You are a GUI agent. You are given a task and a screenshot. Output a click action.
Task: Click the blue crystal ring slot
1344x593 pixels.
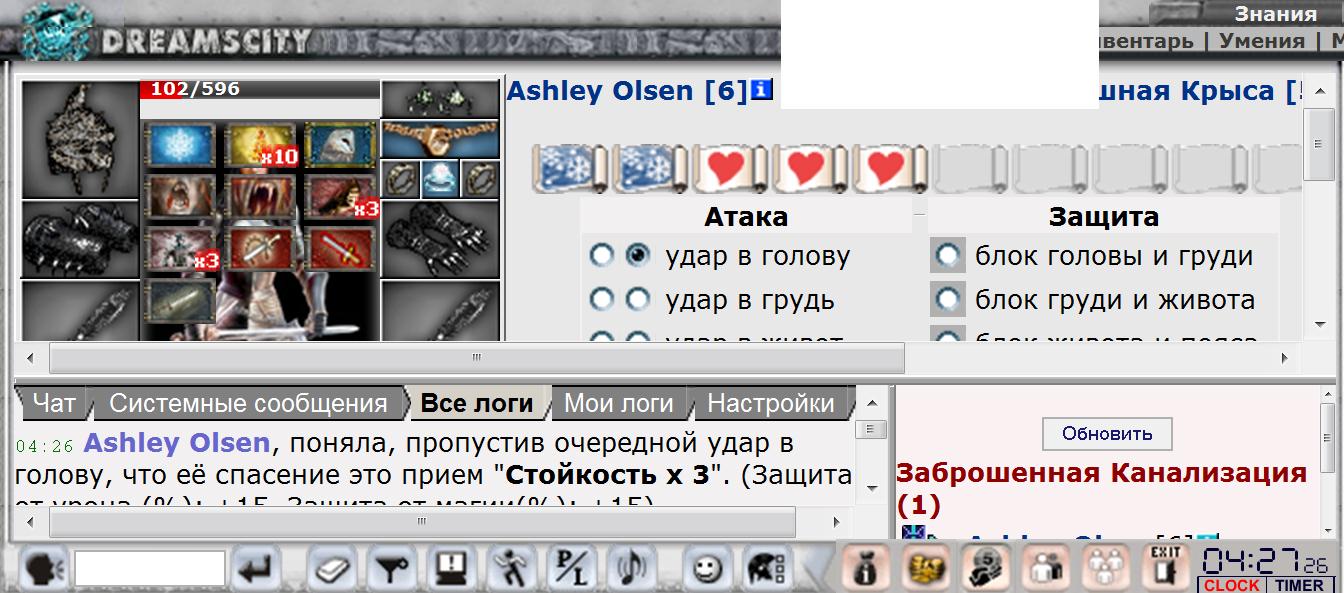click(x=439, y=179)
